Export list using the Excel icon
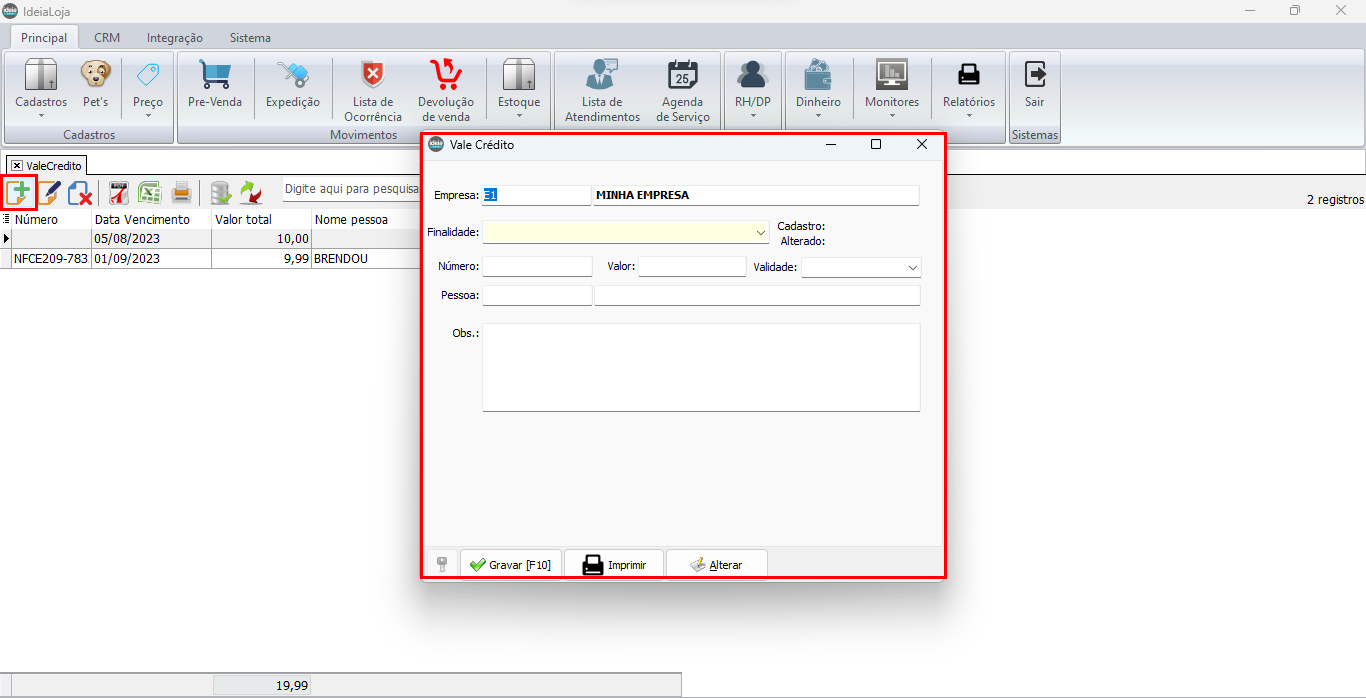This screenshot has height=698, width=1366. 149,192
